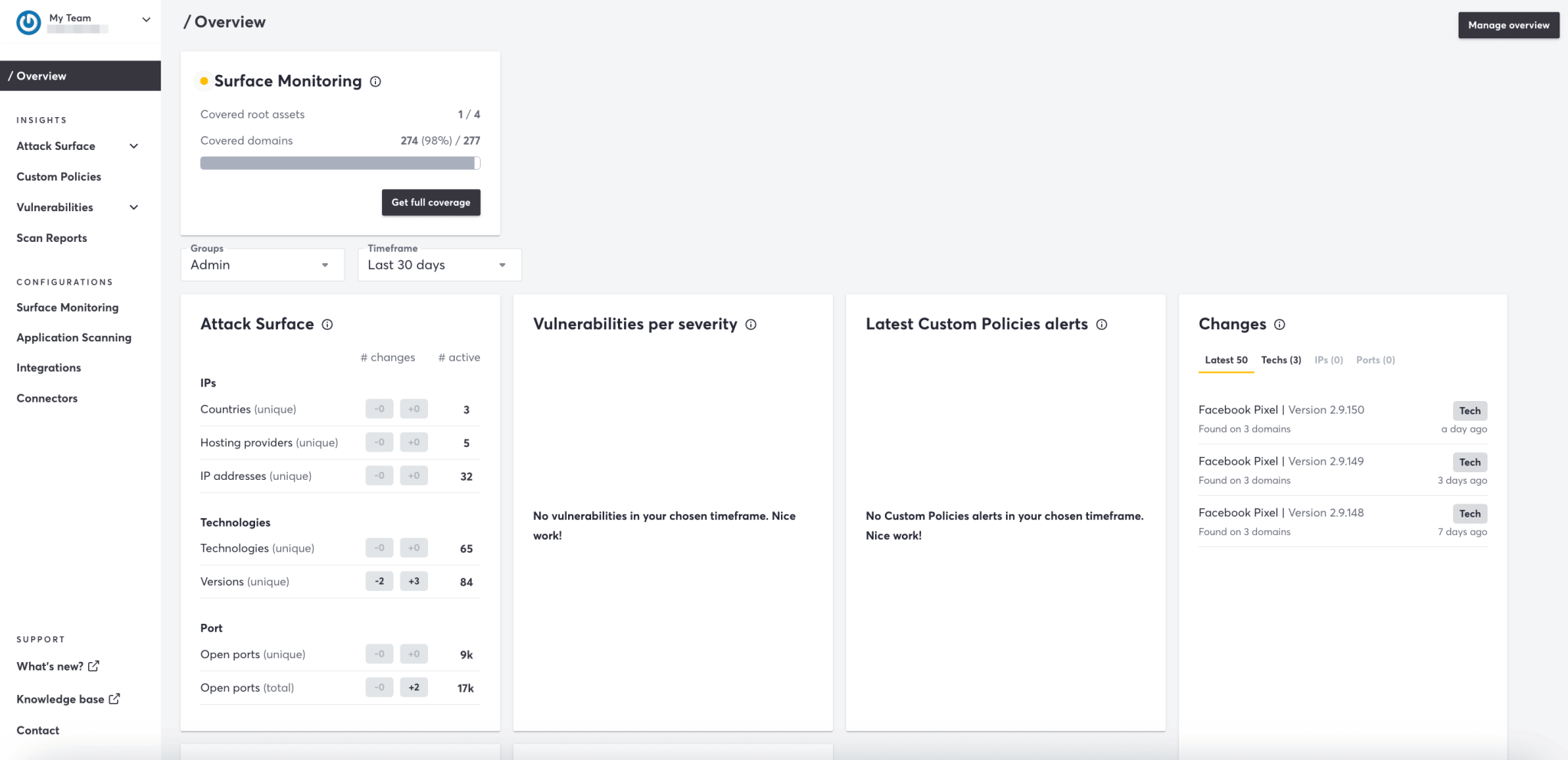Click the Manage overview button

1508,25
